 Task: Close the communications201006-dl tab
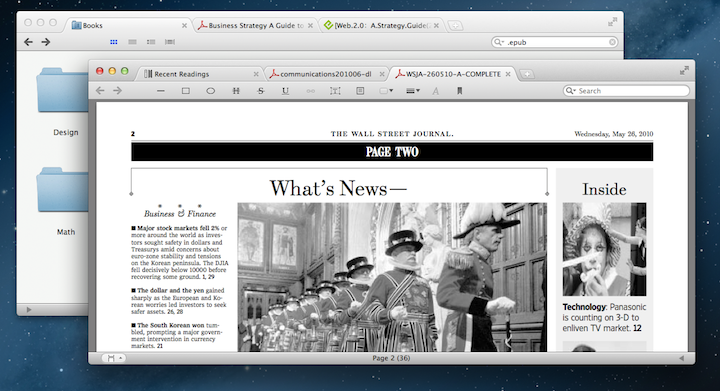coord(382,74)
